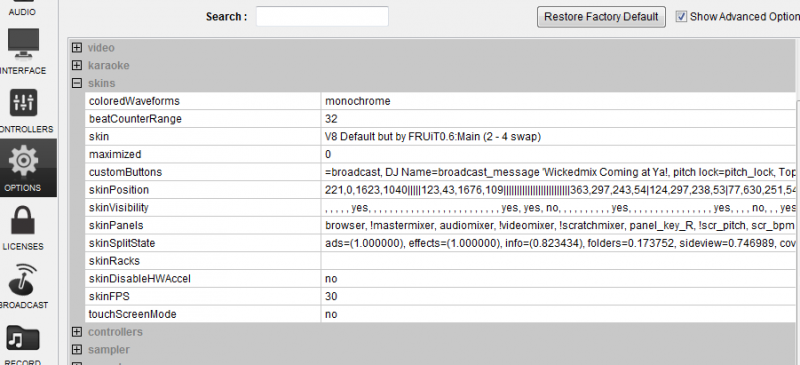This screenshot has width=800, height=365.
Task: Select the Options gear icon
Action: (x=23, y=161)
